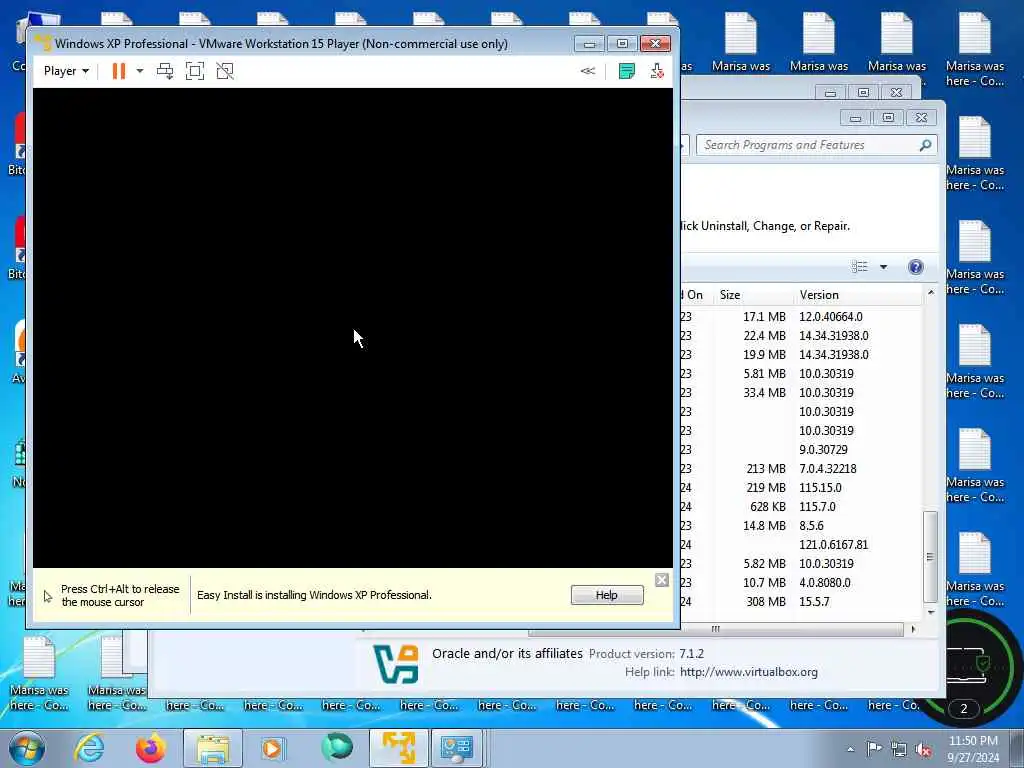Screen dimensions: 1024x768
Task: Select the row with version 9.0.30729
Action: pos(801,449)
